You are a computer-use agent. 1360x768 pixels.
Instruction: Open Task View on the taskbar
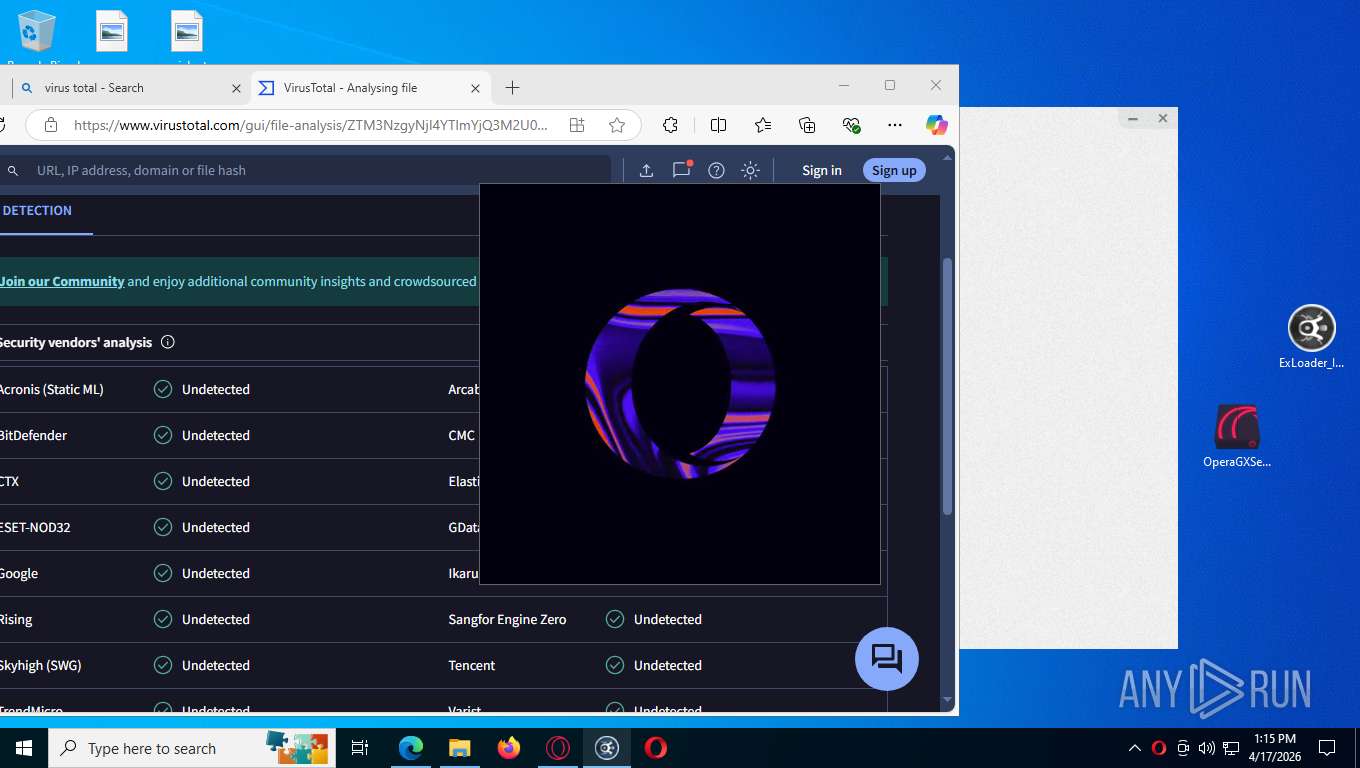[360, 748]
